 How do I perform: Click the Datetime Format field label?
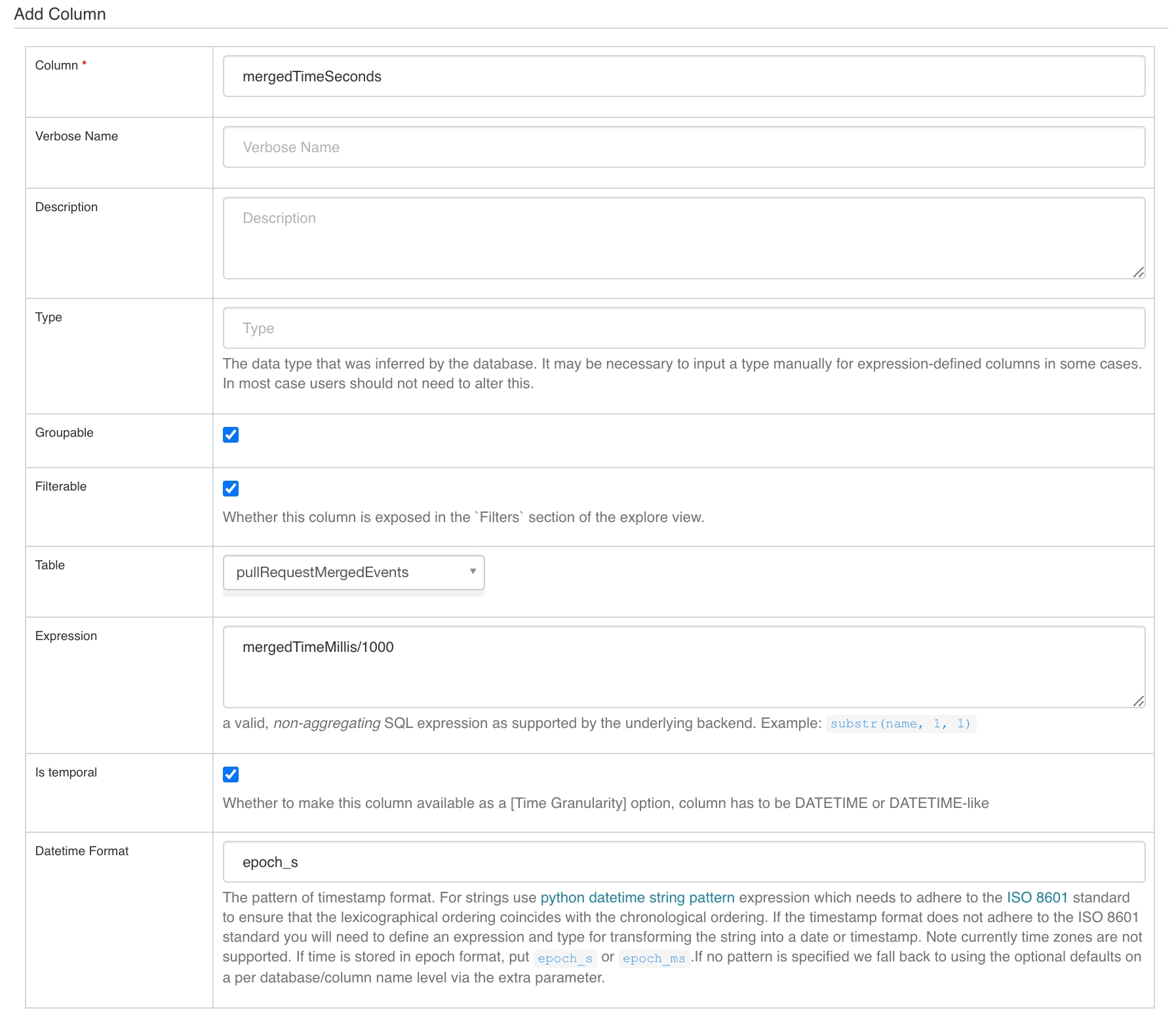point(82,851)
